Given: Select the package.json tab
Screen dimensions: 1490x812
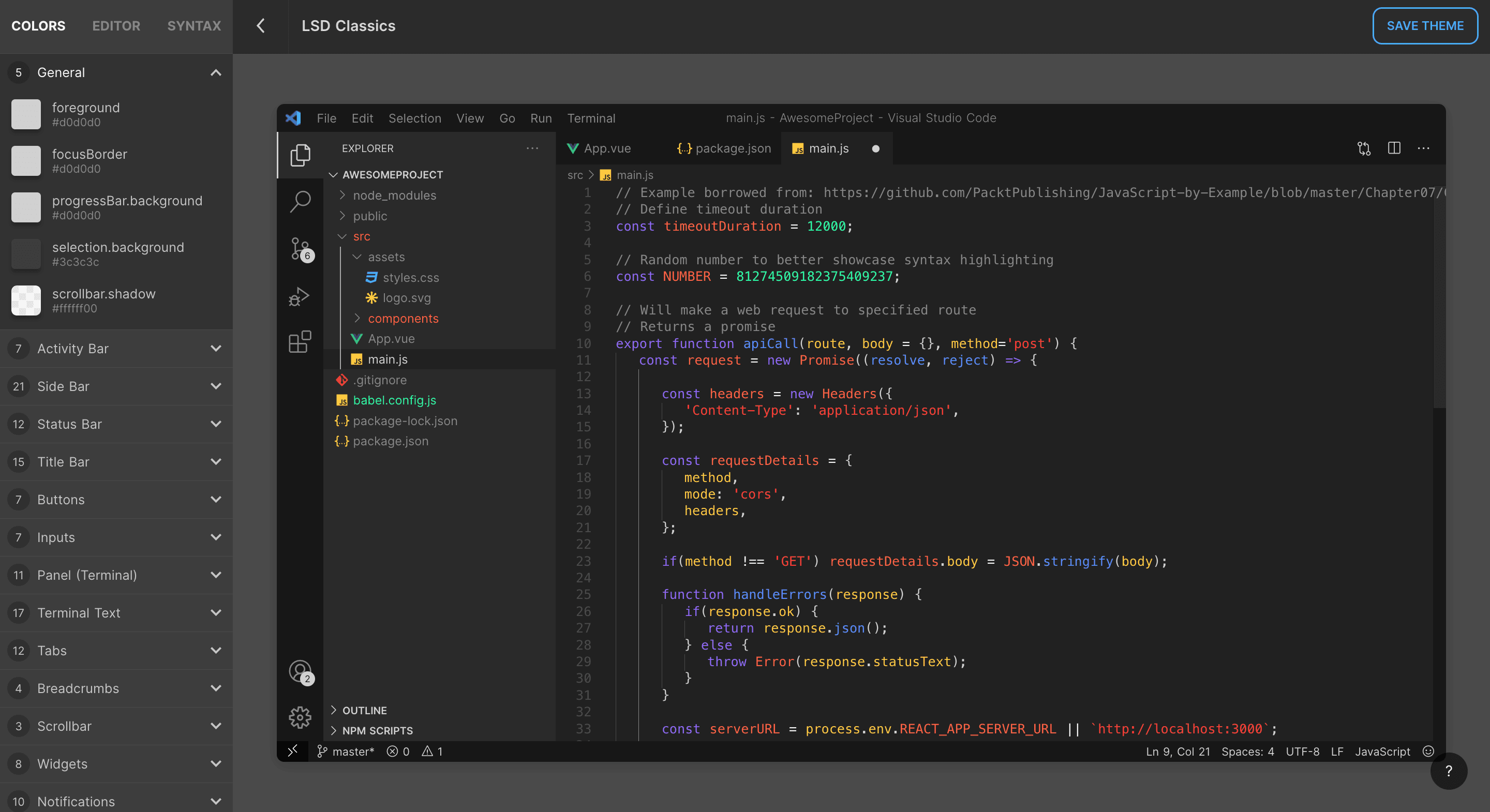Looking at the screenshot, I should [x=722, y=148].
